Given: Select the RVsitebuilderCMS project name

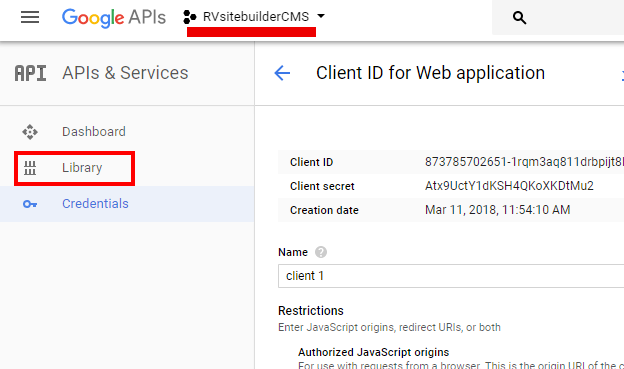Looking at the screenshot, I should click(x=256, y=17).
